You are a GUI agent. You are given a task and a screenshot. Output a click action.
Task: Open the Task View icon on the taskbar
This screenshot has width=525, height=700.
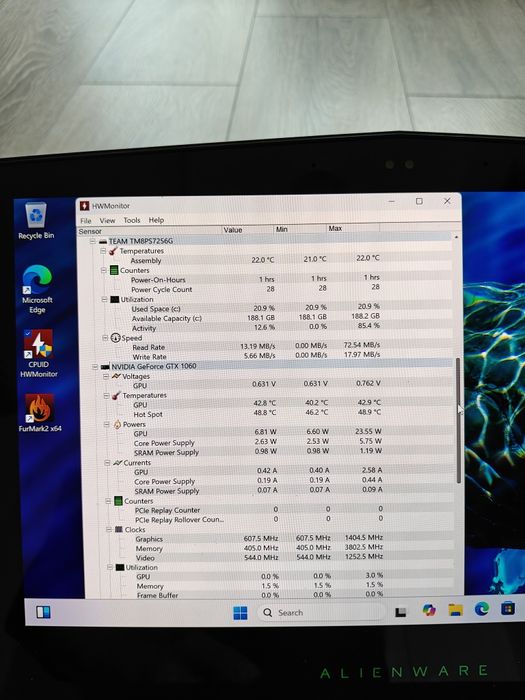pyautogui.click(x=400, y=612)
